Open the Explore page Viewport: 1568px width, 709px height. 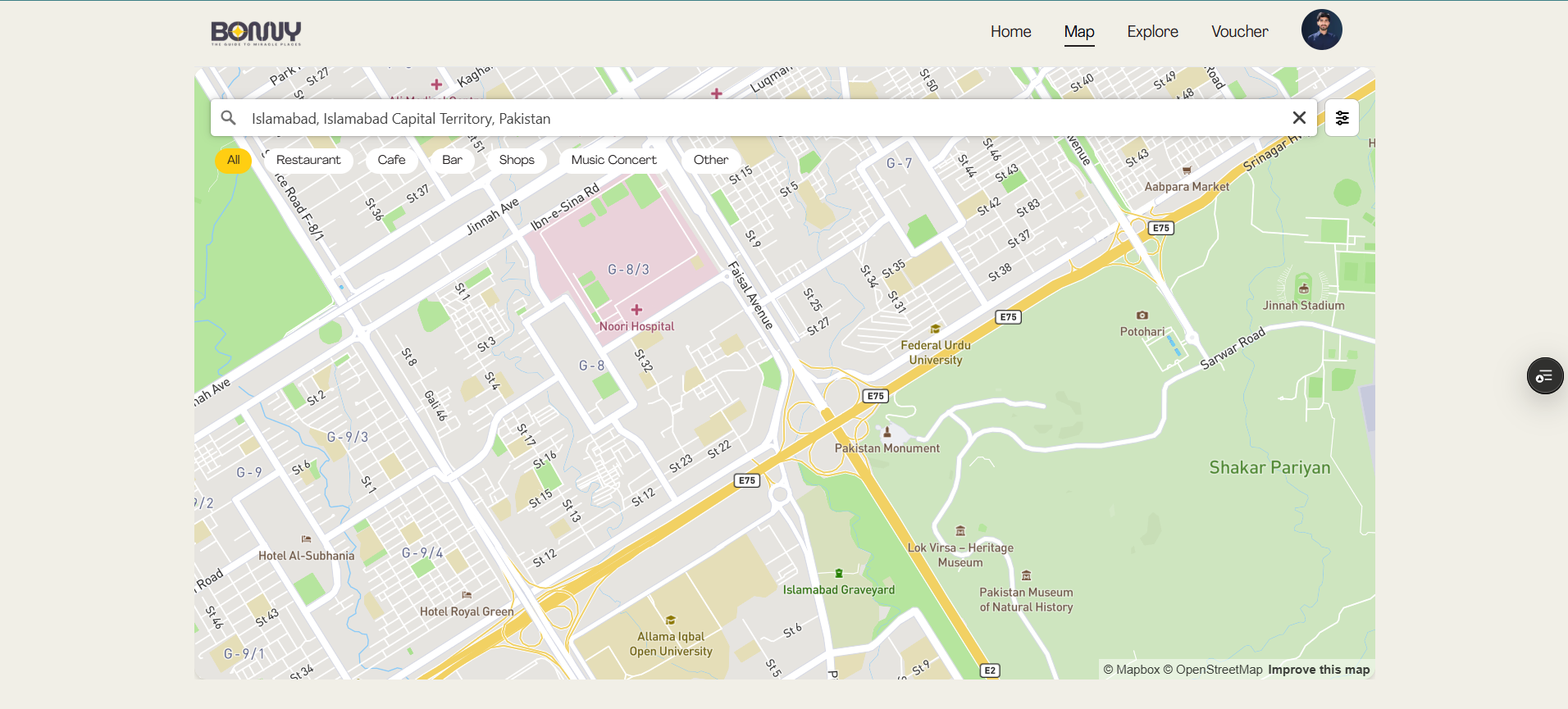click(x=1153, y=32)
